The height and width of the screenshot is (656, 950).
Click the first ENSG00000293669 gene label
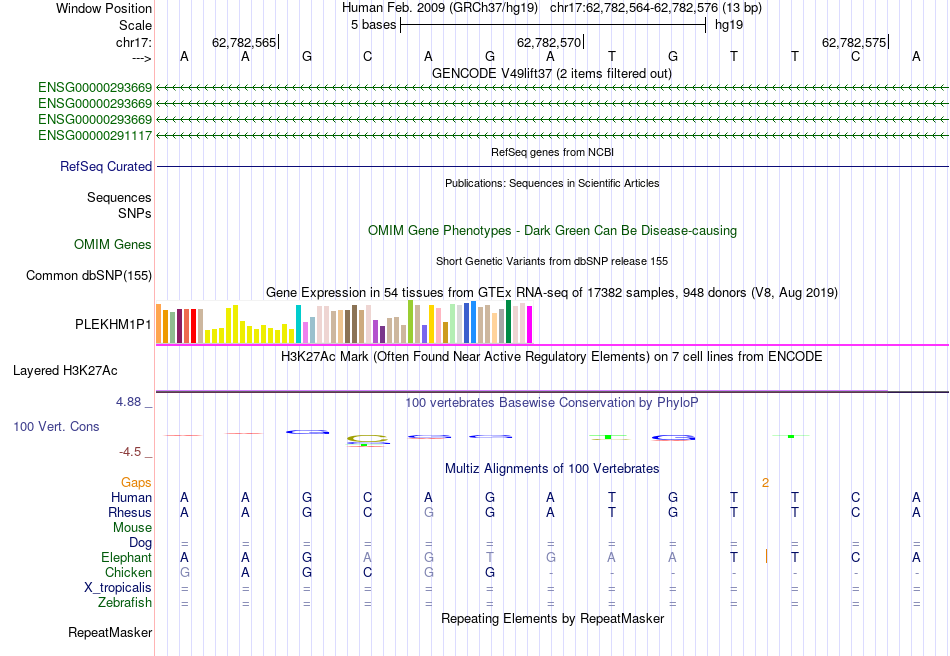click(x=95, y=87)
